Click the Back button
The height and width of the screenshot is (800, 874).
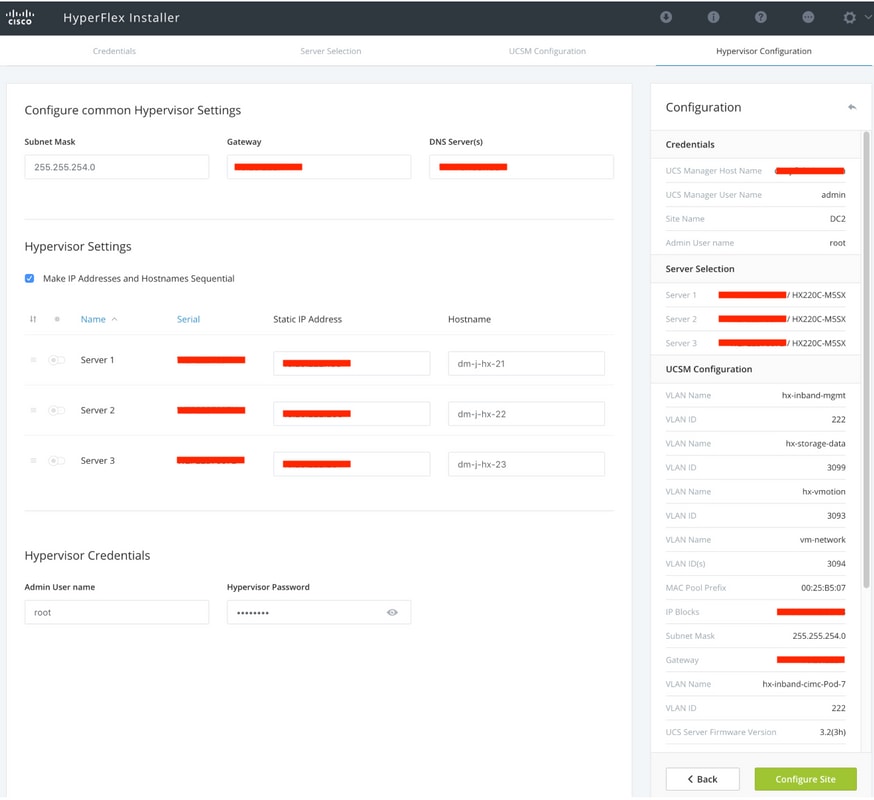702,779
